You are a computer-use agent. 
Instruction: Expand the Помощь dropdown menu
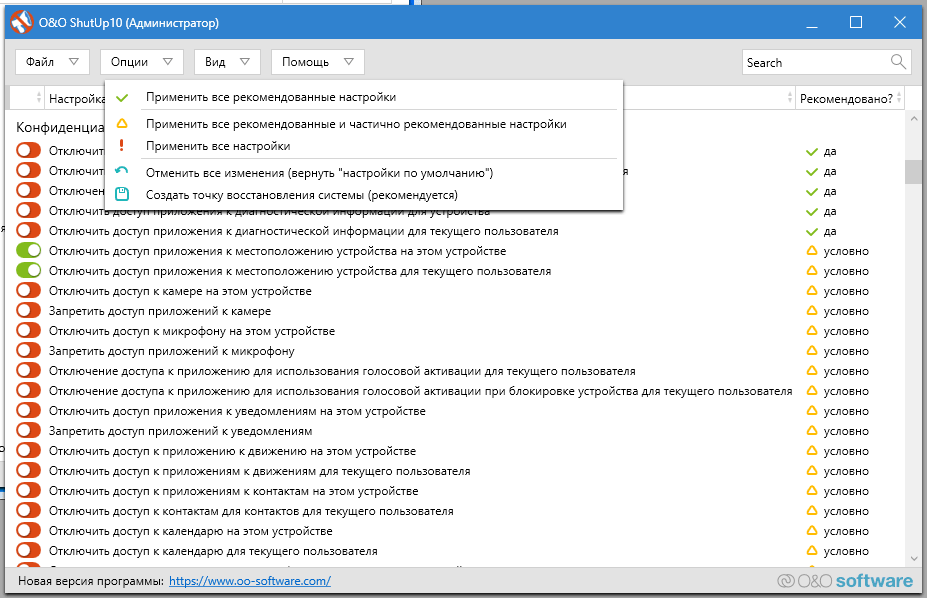[317, 62]
